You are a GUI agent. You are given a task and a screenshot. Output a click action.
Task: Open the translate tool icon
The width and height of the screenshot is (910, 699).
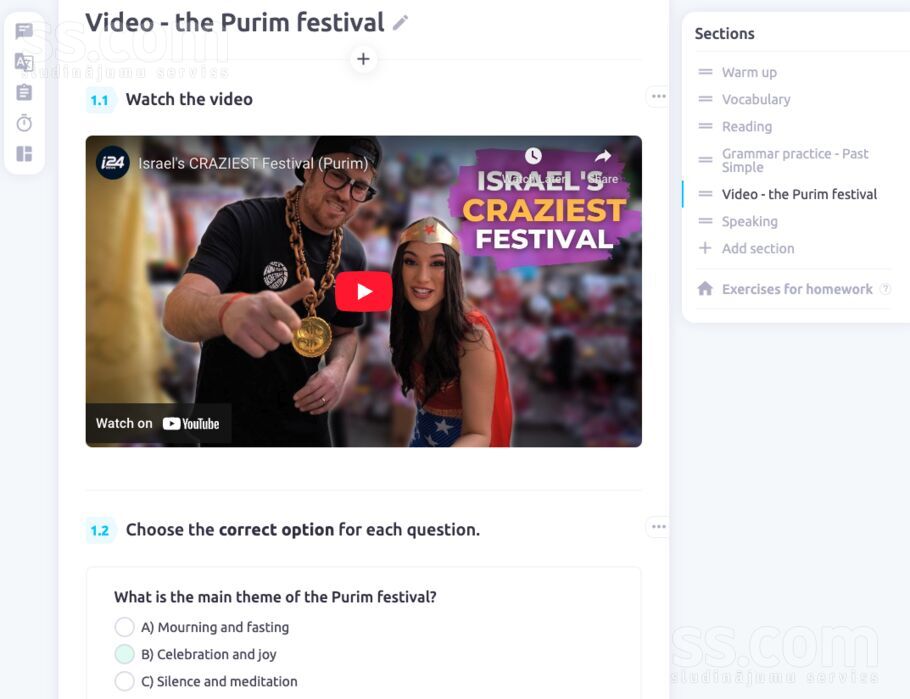[x=24, y=62]
